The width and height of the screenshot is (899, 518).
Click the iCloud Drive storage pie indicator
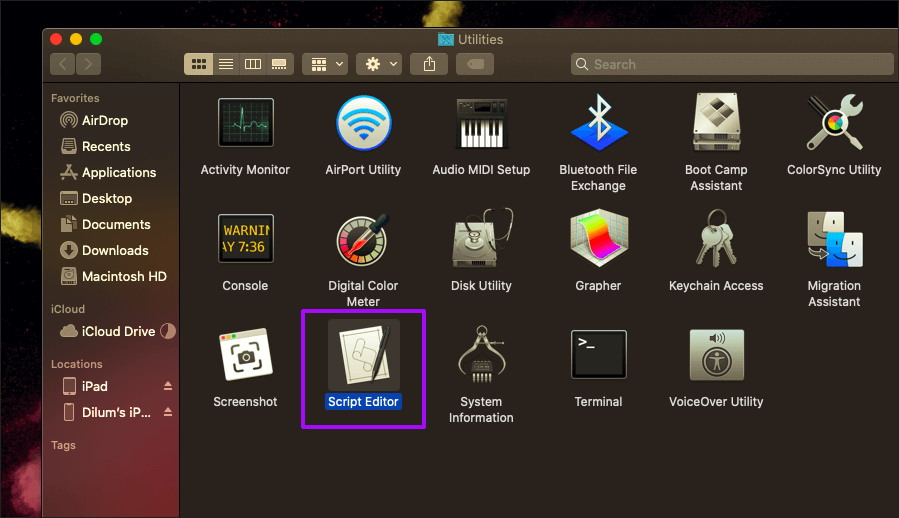167,331
